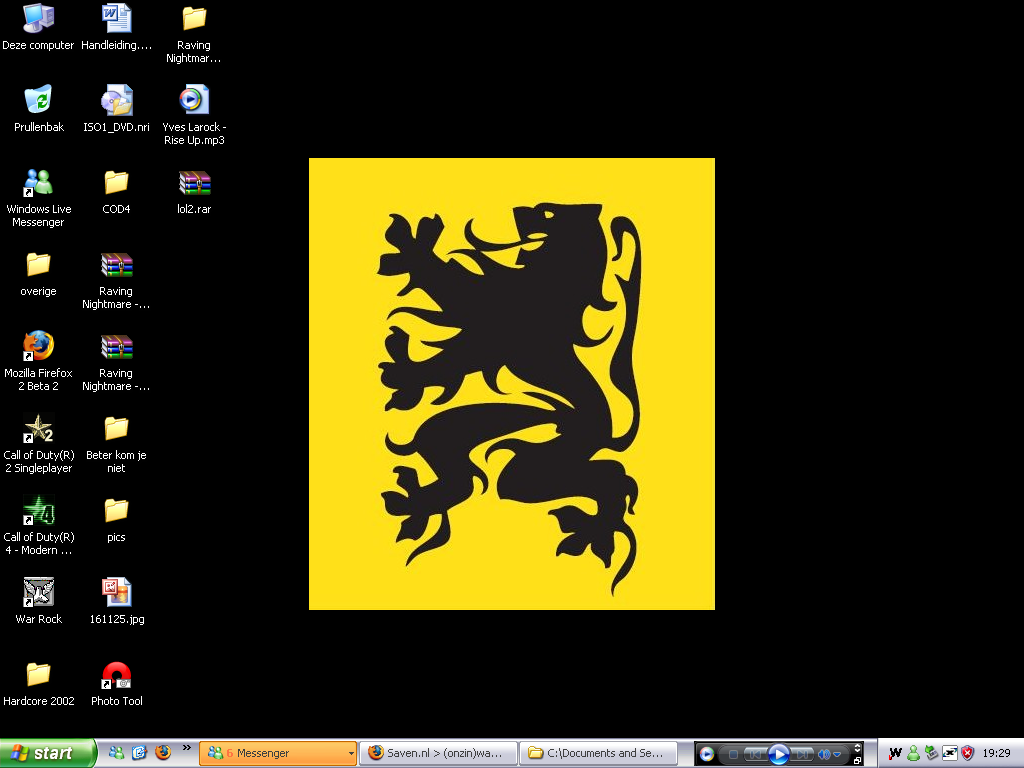Image resolution: width=1024 pixels, height=768 pixels.
Task: Launch Firefox from the quick launch bar
Action: [x=163, y=753]
